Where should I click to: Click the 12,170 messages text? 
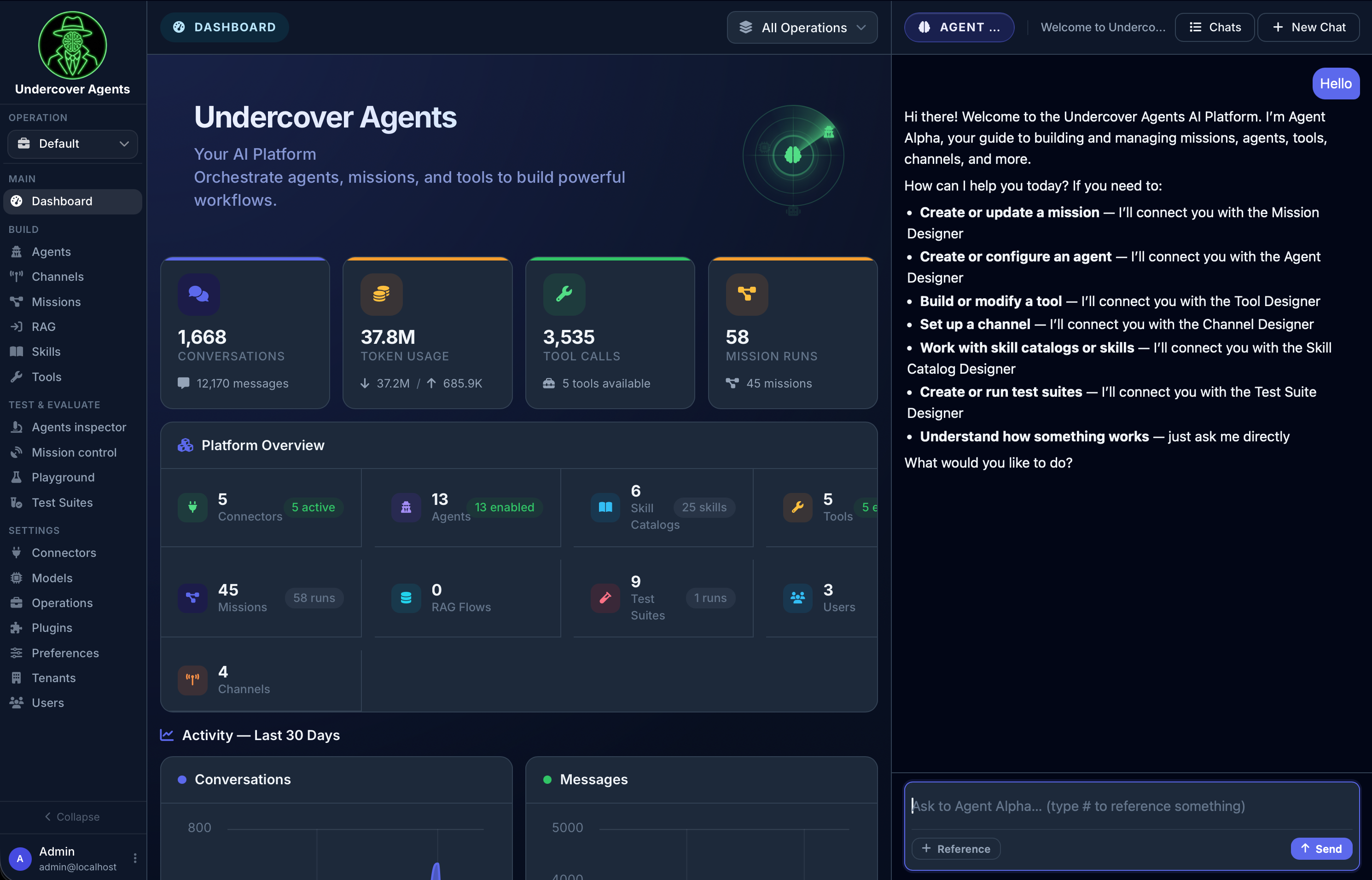click(242, 383)
